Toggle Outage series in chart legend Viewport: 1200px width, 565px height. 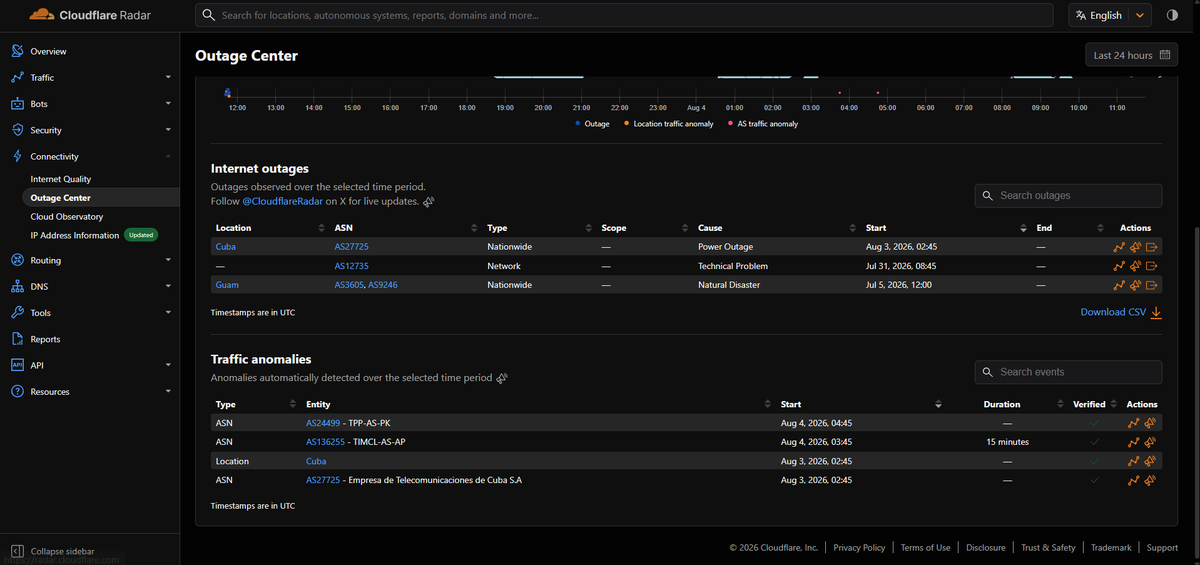click(592, 124)
